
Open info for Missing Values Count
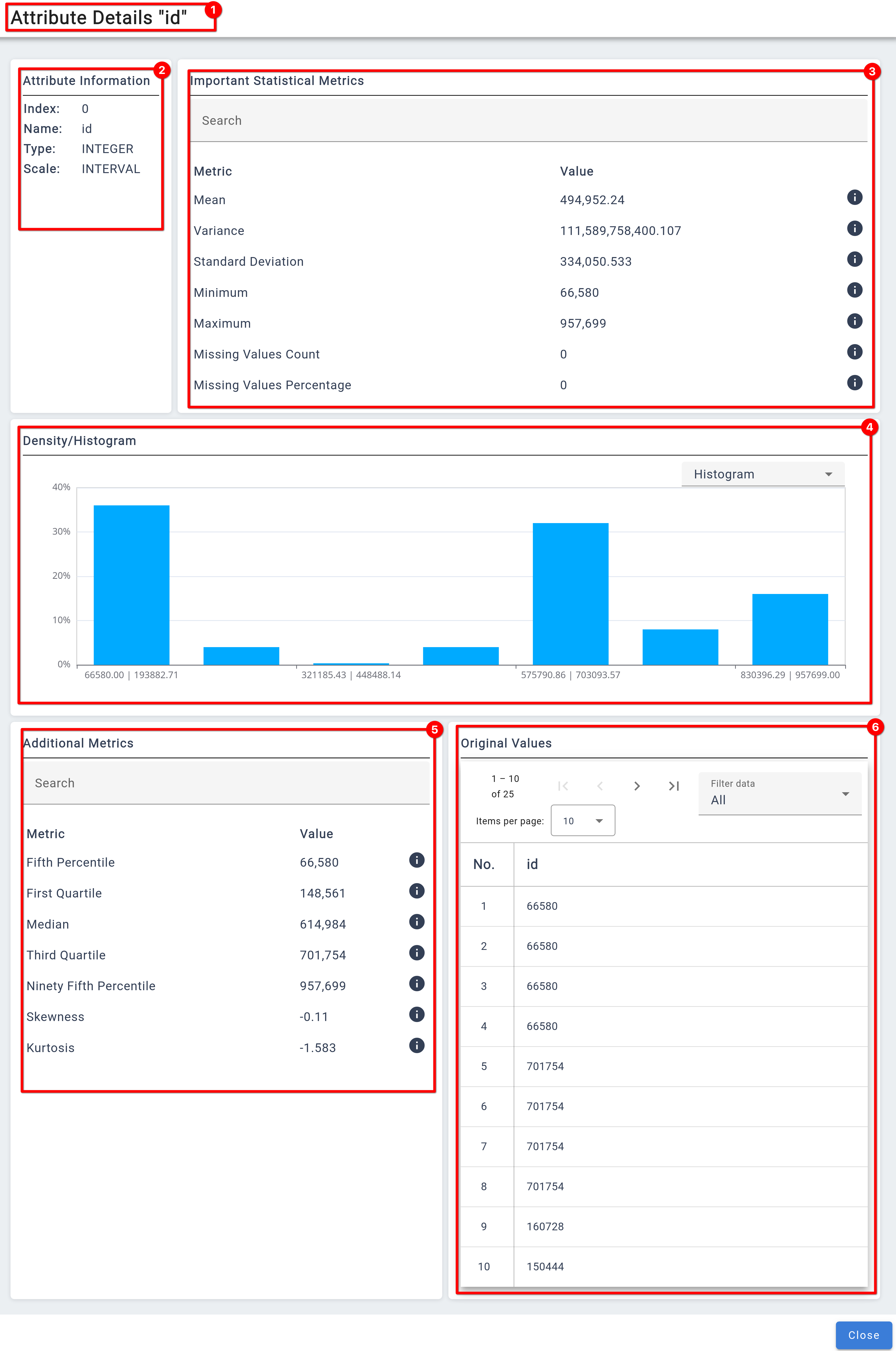(854, 352)
